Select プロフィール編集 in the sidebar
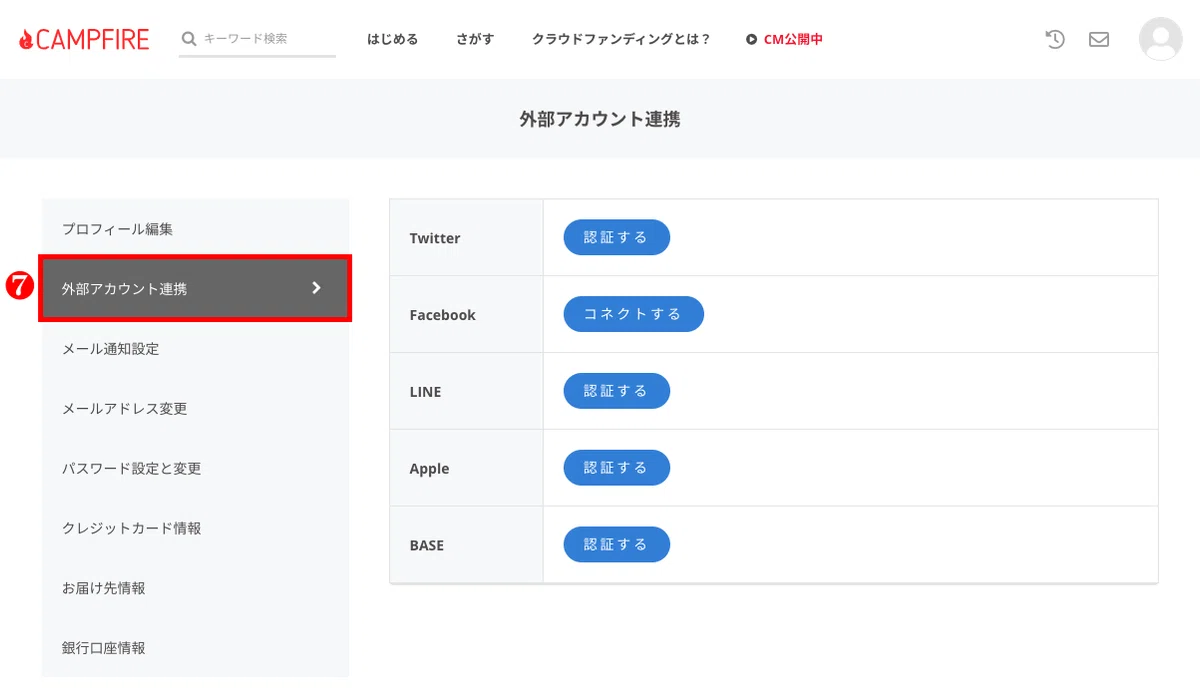The height and width of the screenshot is (696, 1200). click(195, 229)
